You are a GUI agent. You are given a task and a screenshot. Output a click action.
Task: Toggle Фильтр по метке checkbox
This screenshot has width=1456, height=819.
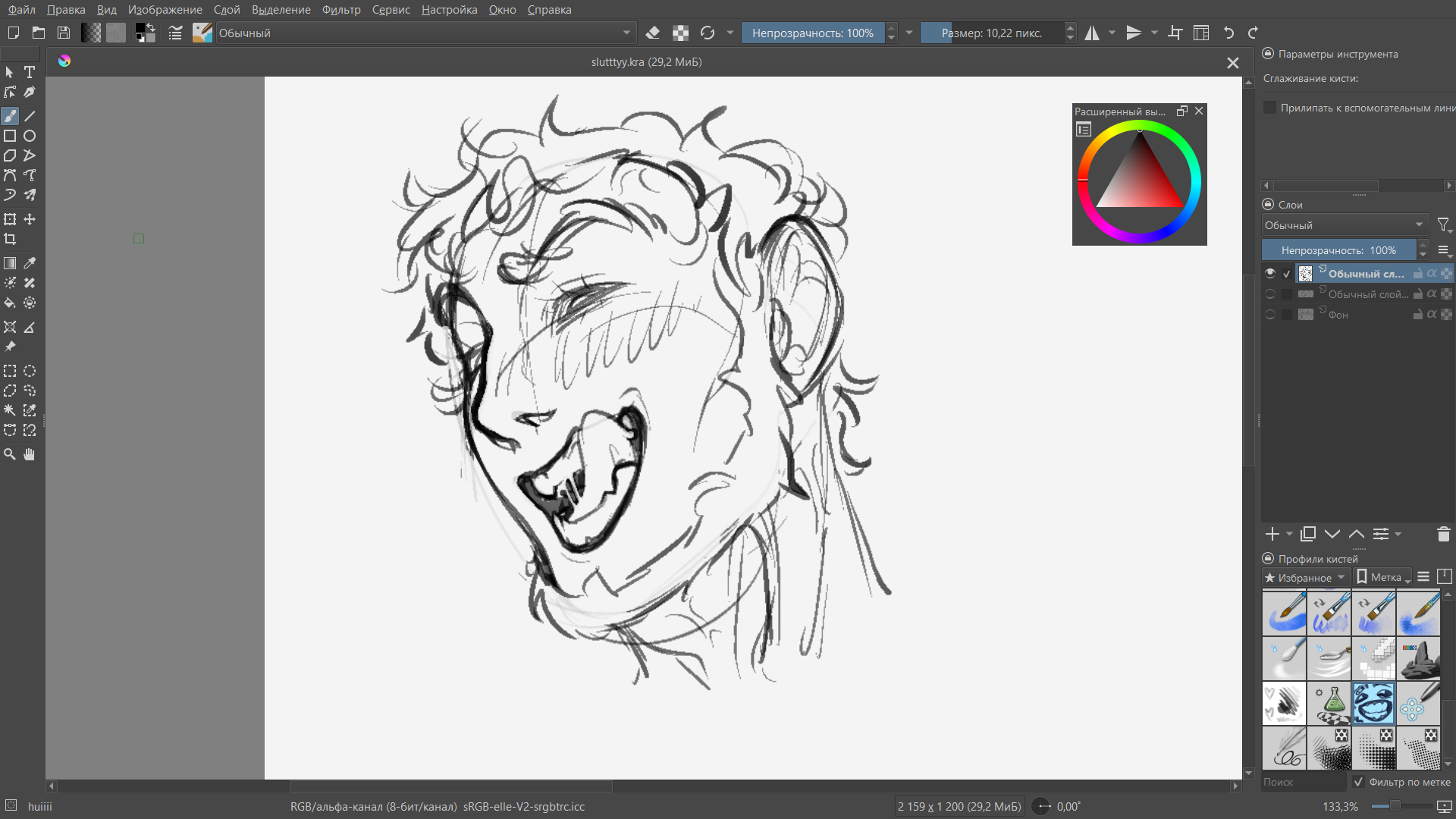click(x=1358, y=782)
